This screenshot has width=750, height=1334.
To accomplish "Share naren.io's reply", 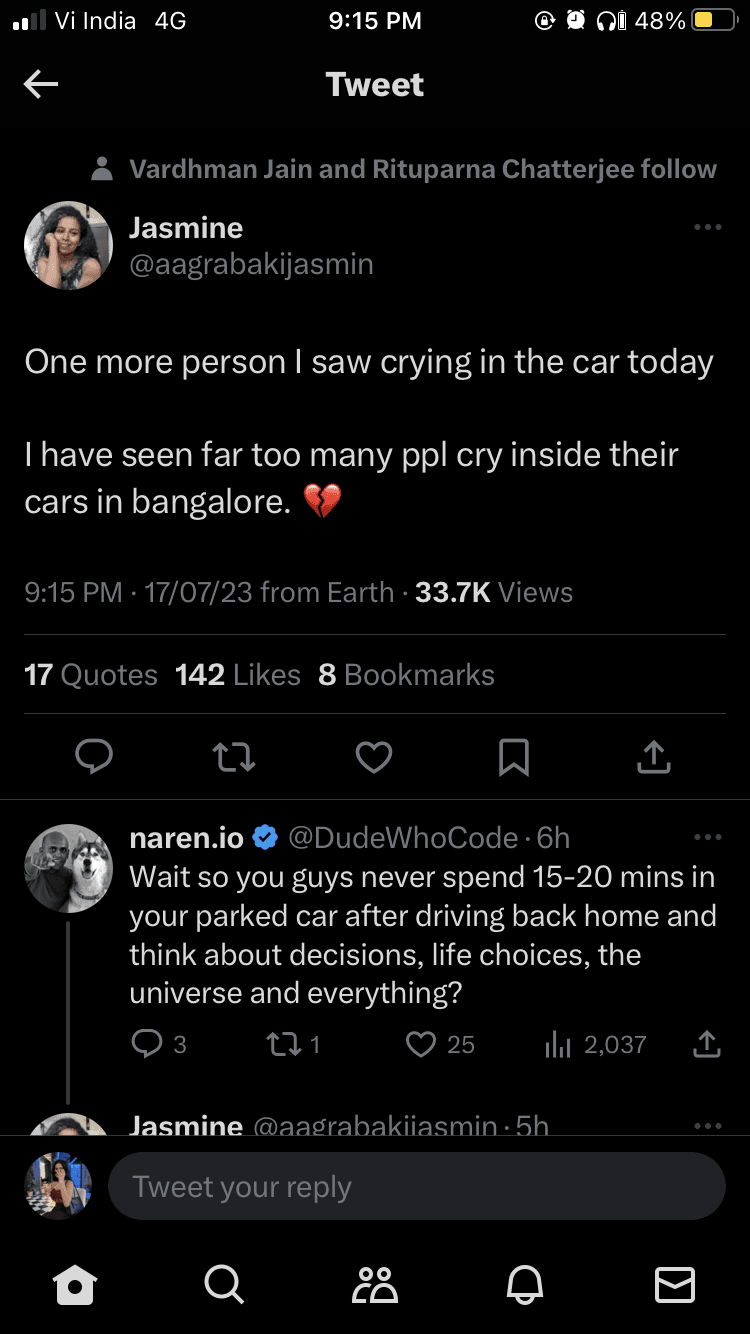I will 706,1044.
